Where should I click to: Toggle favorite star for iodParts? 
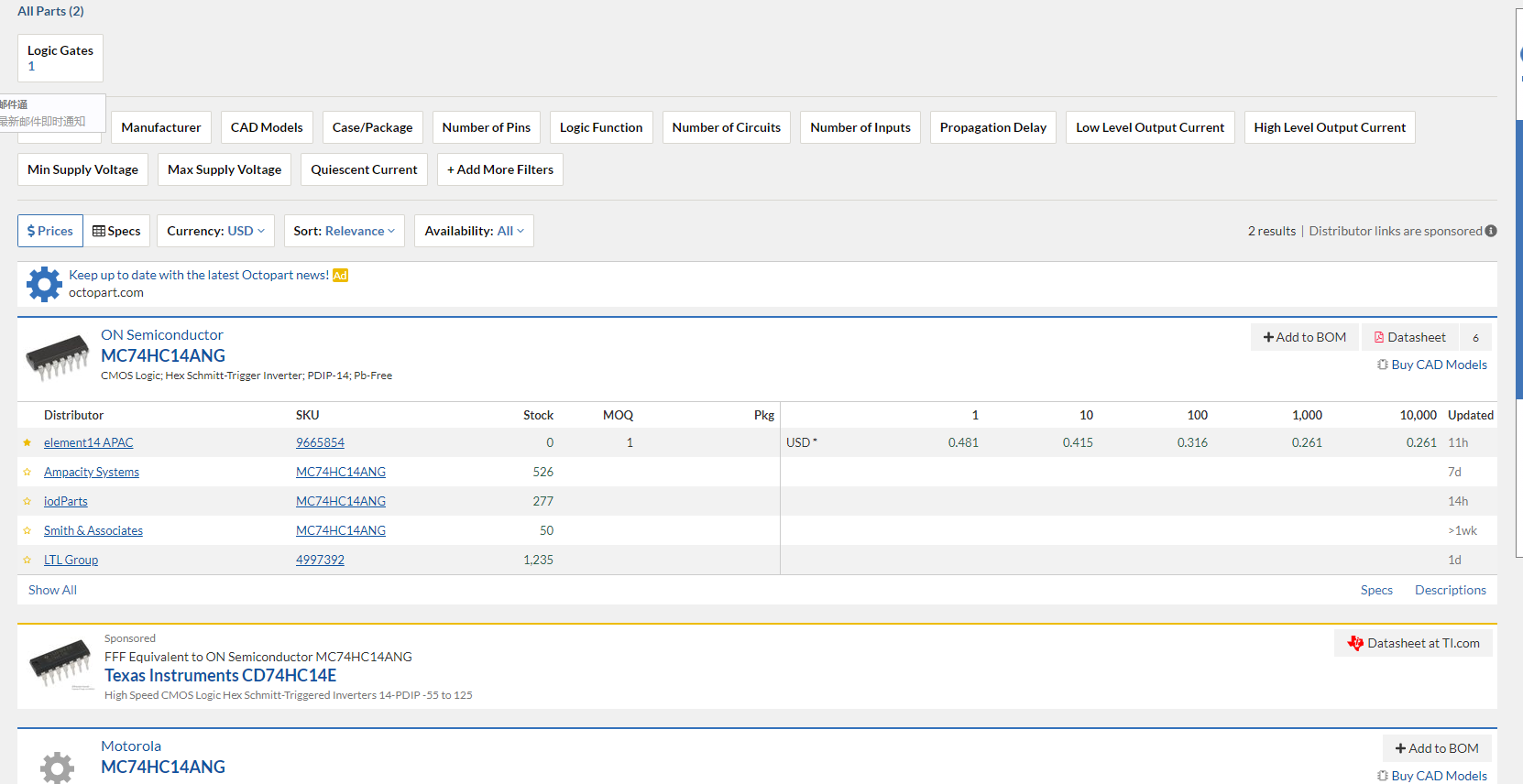(27, 501)
